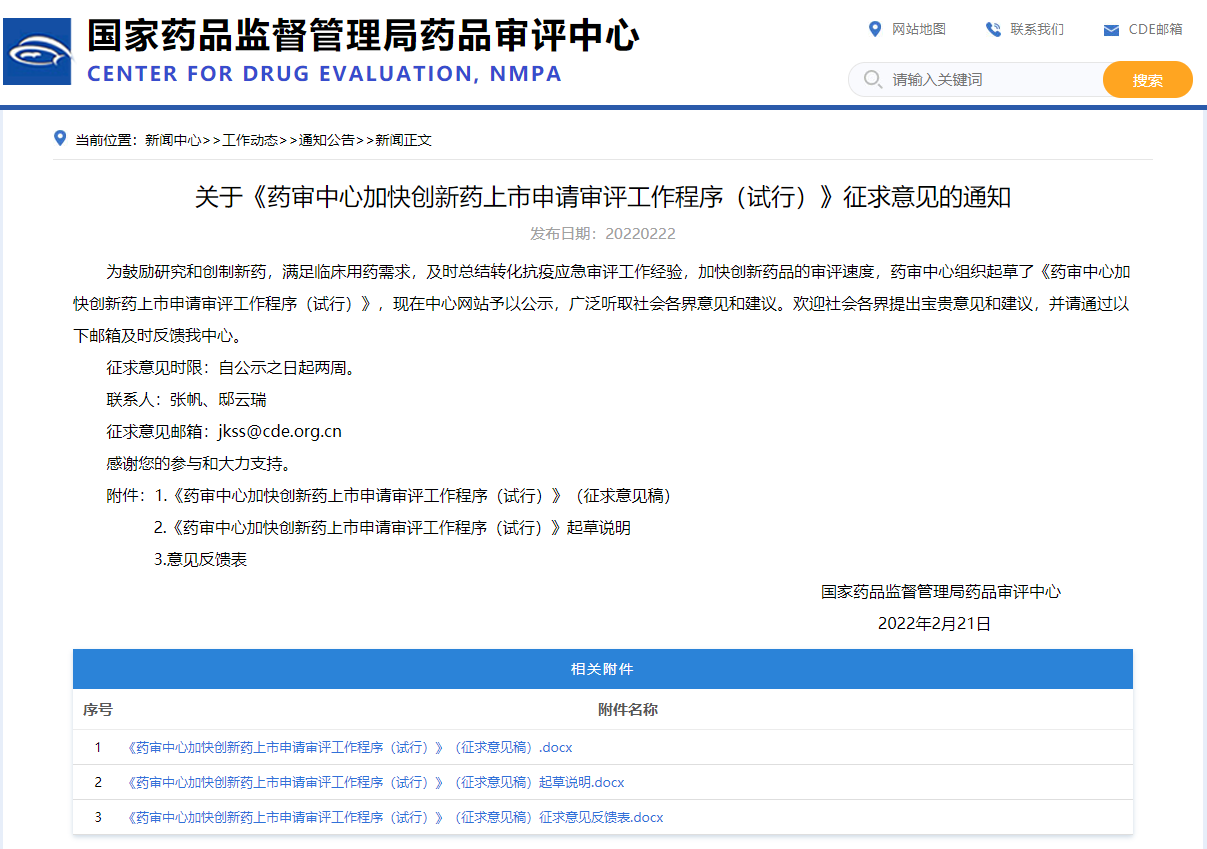Go to 通知公告 in breadcrumb
This screenshot has width=1207, height=849.
pos(327,140)
